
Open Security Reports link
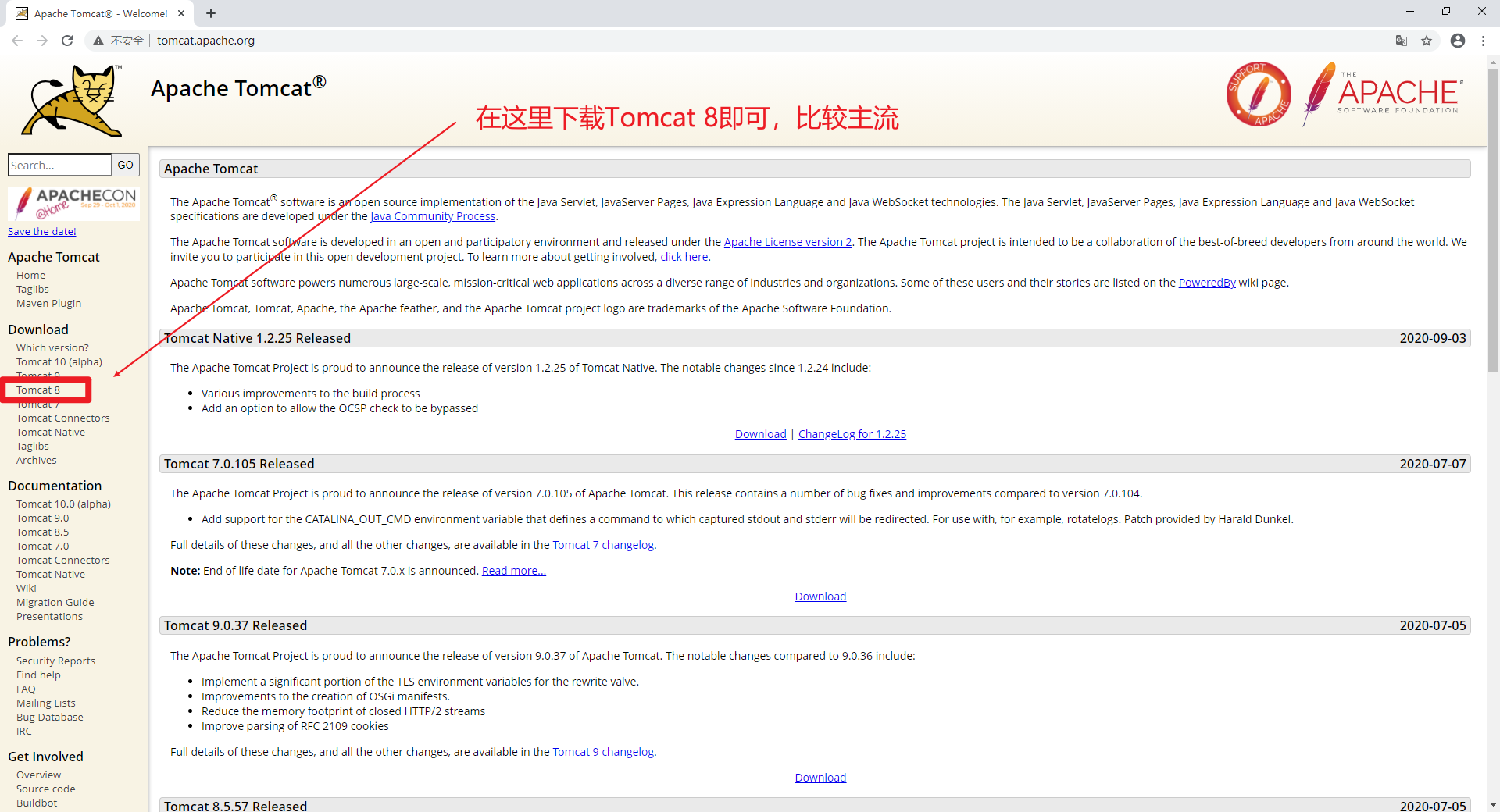pyautogui.click(x=55, y=661)
